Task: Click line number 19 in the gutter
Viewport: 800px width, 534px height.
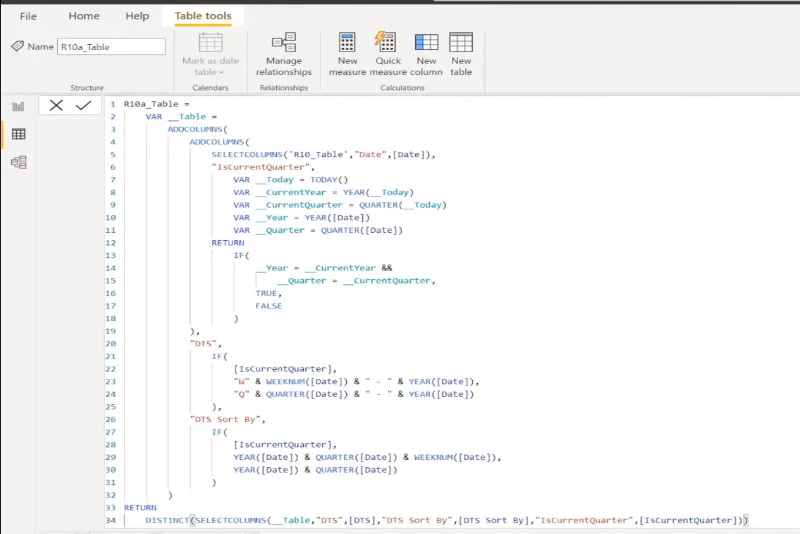Action: [x=111, y=331]
